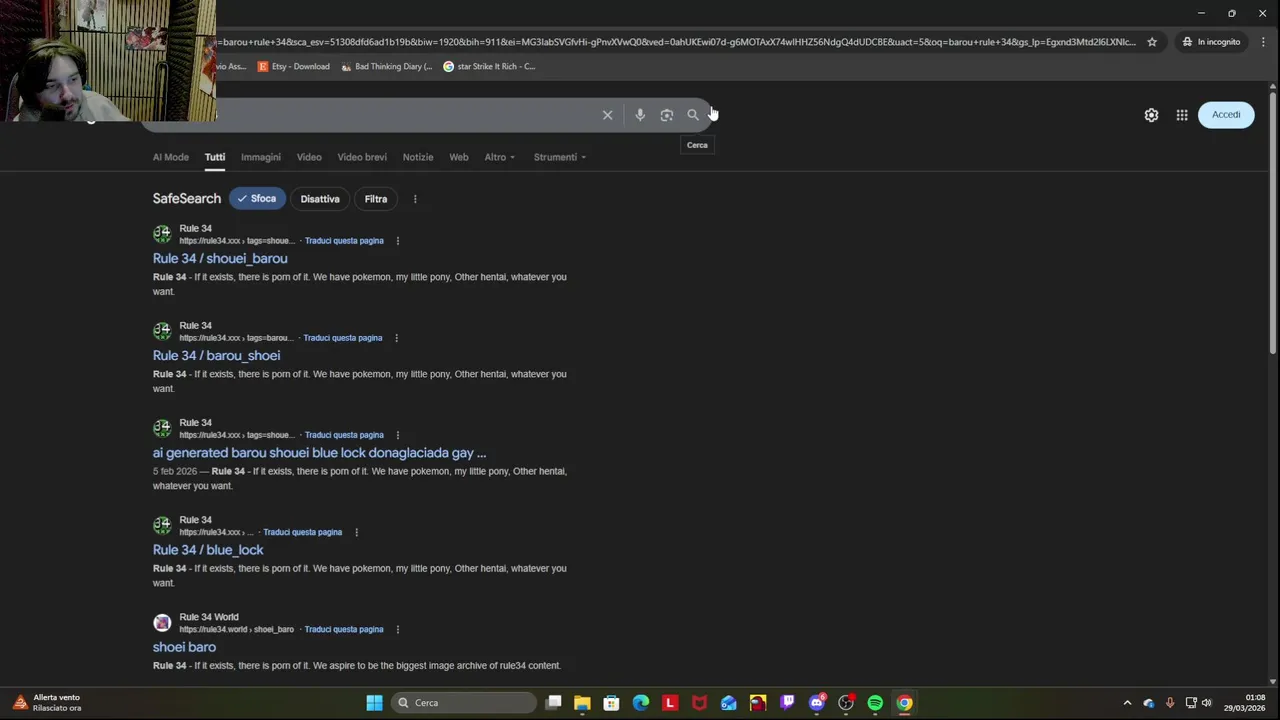1280x720 pixels.
Task: Switch to Video brevi tab
Action: pyautogui.click(x=362, y=157)
